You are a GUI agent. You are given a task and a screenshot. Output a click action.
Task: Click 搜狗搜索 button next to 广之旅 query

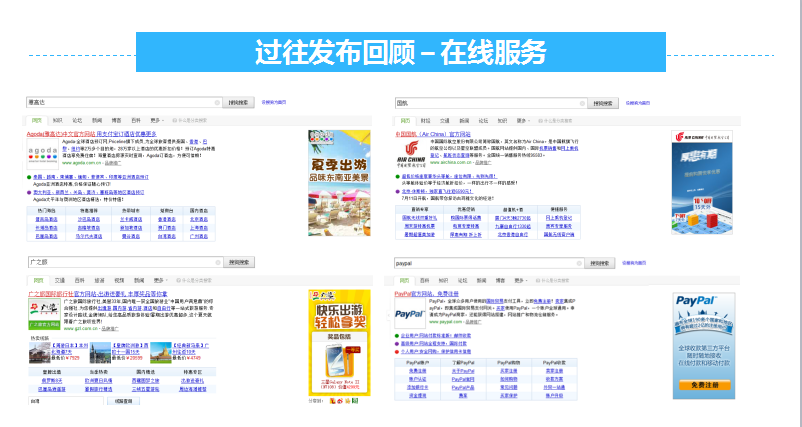coord(239,262)
